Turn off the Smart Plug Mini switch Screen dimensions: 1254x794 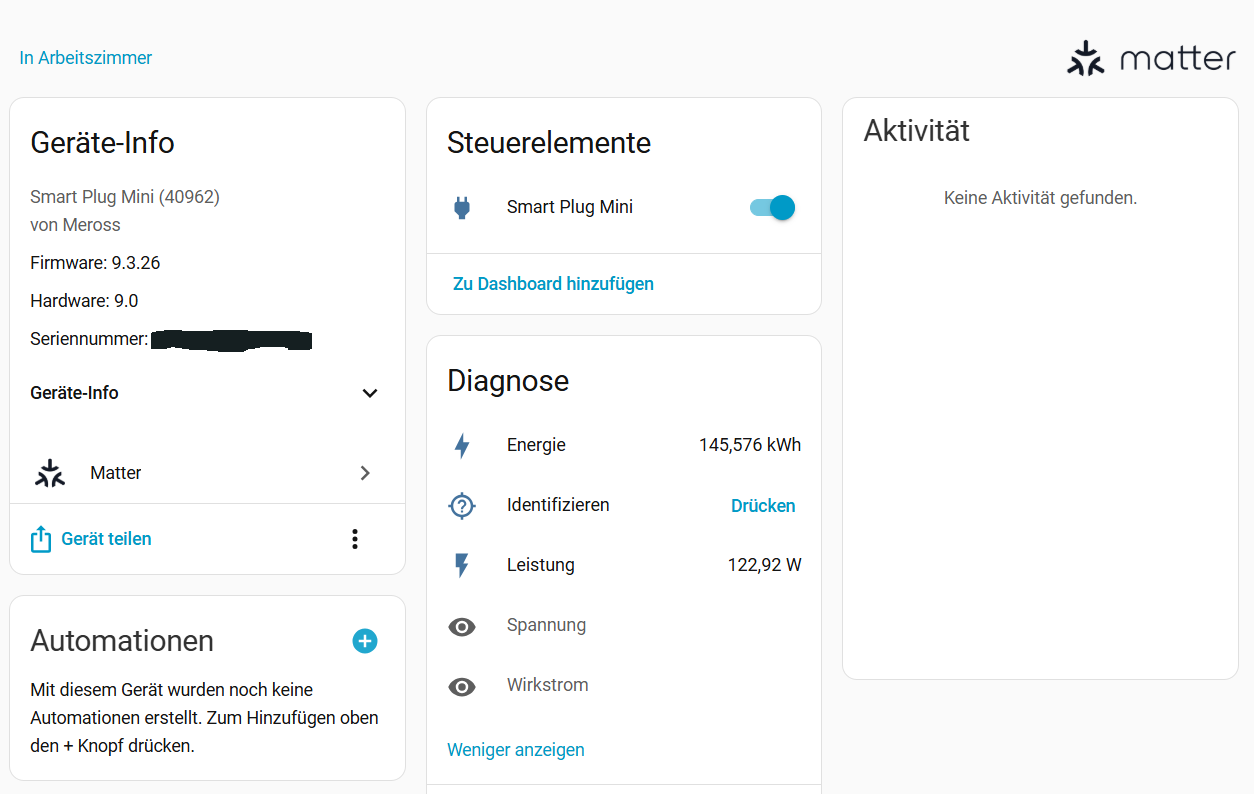(772, 208)
